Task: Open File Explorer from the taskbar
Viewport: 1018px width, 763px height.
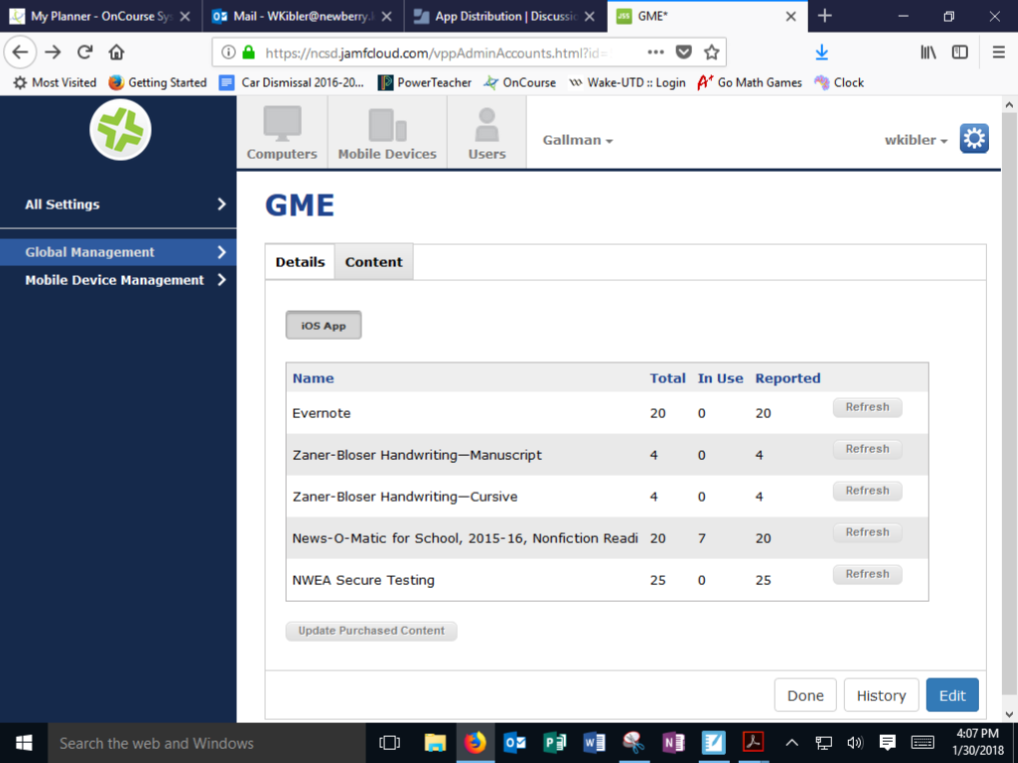Action: (435, 742)
